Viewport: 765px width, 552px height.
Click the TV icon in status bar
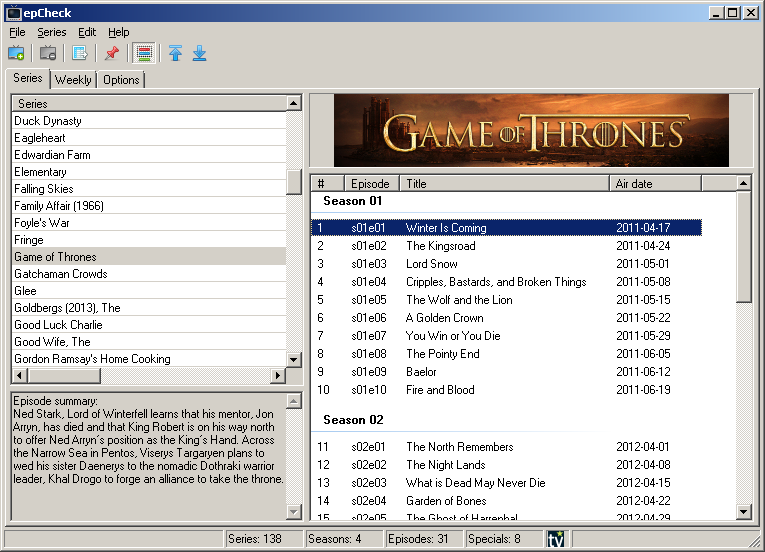coord(555,539)
